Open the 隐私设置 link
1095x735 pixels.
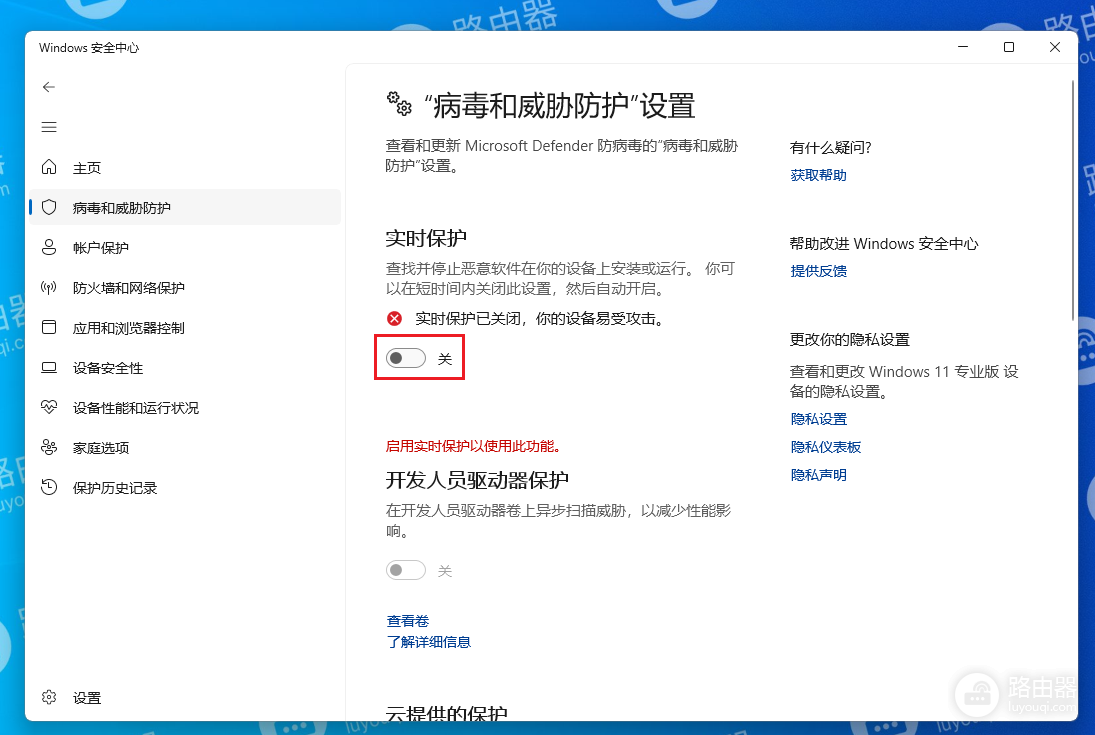(818, 419)
